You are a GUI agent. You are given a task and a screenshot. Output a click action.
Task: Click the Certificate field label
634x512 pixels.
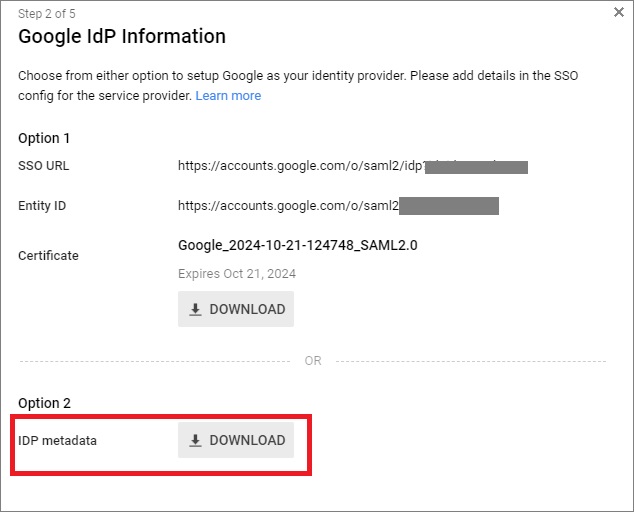coord(48,256)
